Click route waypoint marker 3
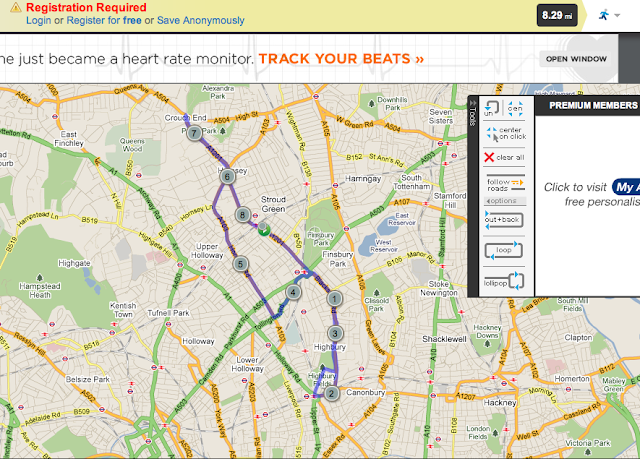This screenshot has height=459, width=640. tap(335, 333)
